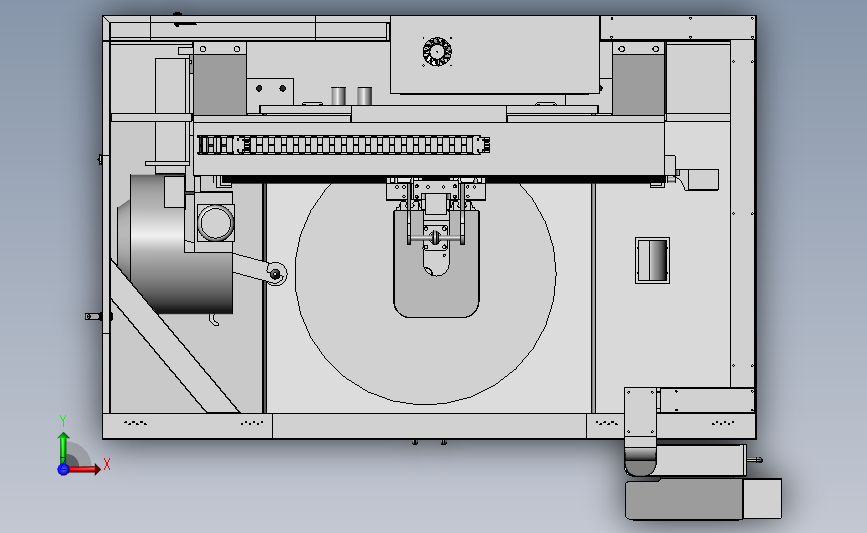Click the blue Z axis ball of triad
Image resolution: width=867 pixels, height=533 pixels.
(x=63, y=469)
